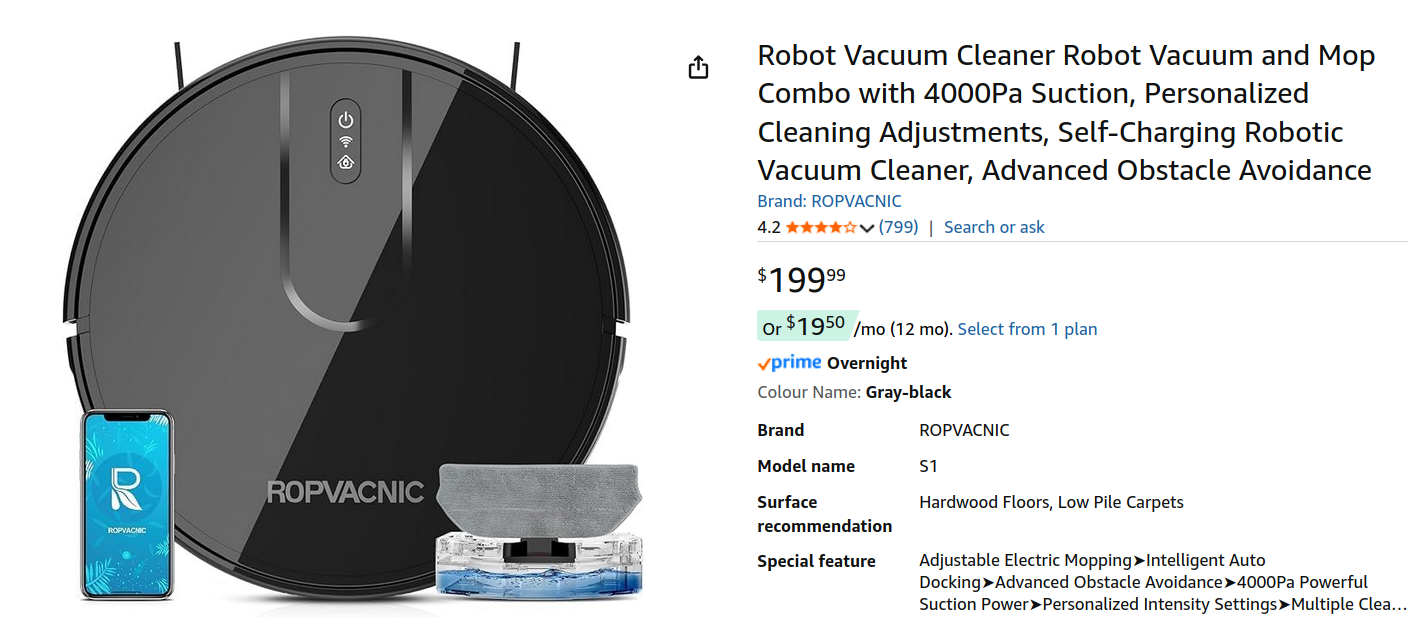Click the Prime logo
The width and height of the screenshot is (1423, 621).
point(789,363)
